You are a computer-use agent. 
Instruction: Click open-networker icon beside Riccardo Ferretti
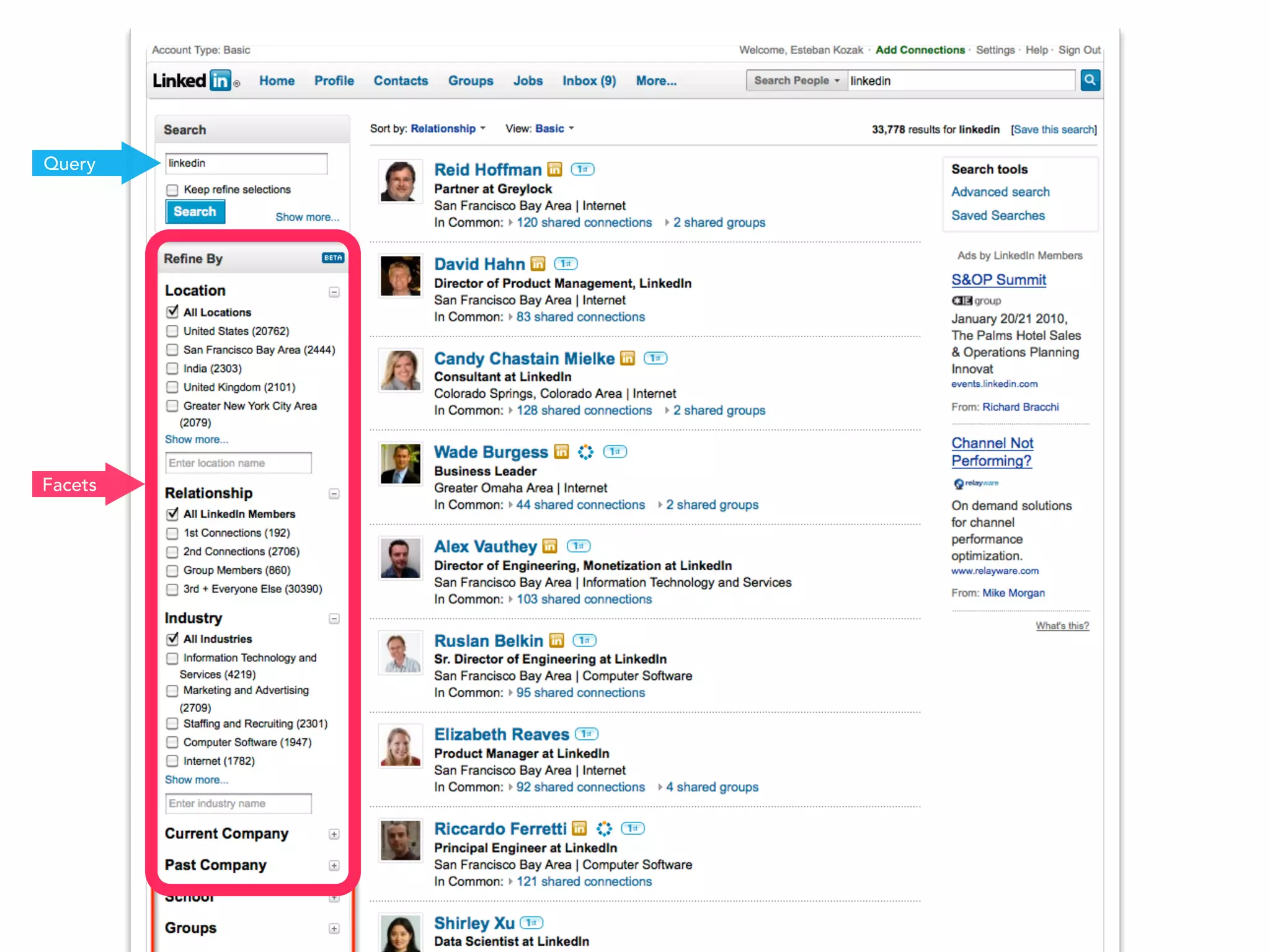604,829
